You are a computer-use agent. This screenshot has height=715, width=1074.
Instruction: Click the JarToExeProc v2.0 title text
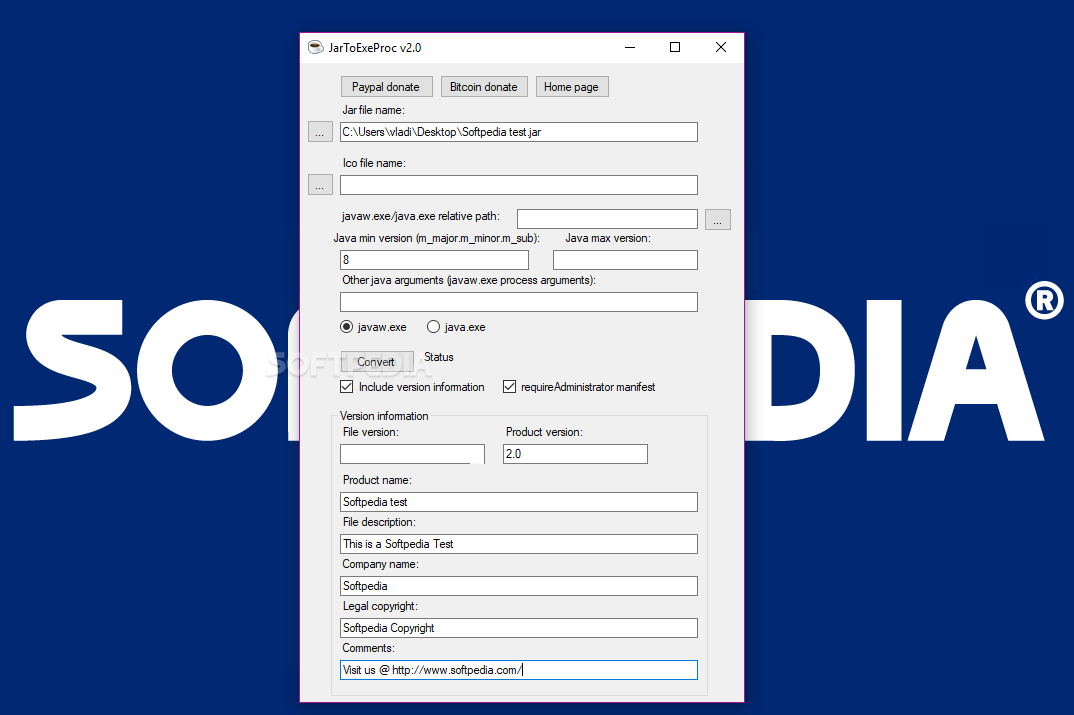(375, 48)
